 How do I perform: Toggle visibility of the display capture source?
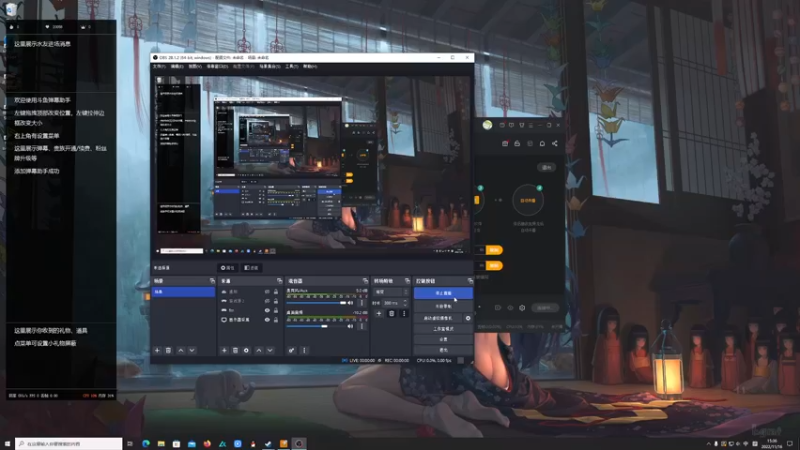coord(267,320)
